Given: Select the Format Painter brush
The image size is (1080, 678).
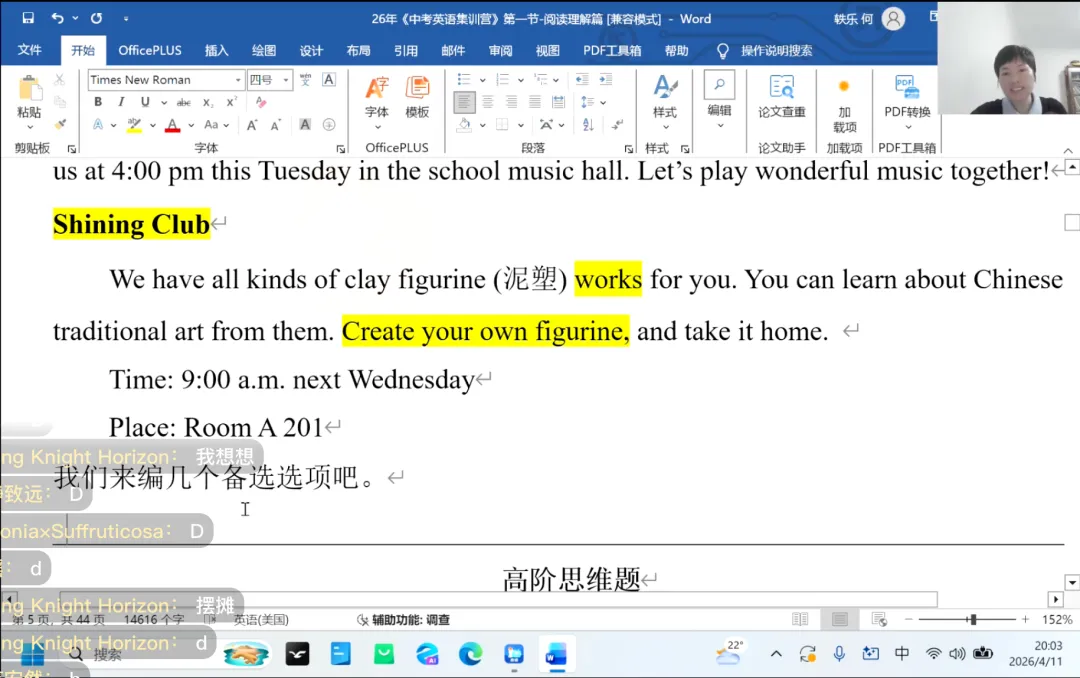Looking at the screenshot, I should [x=60, y=125].
